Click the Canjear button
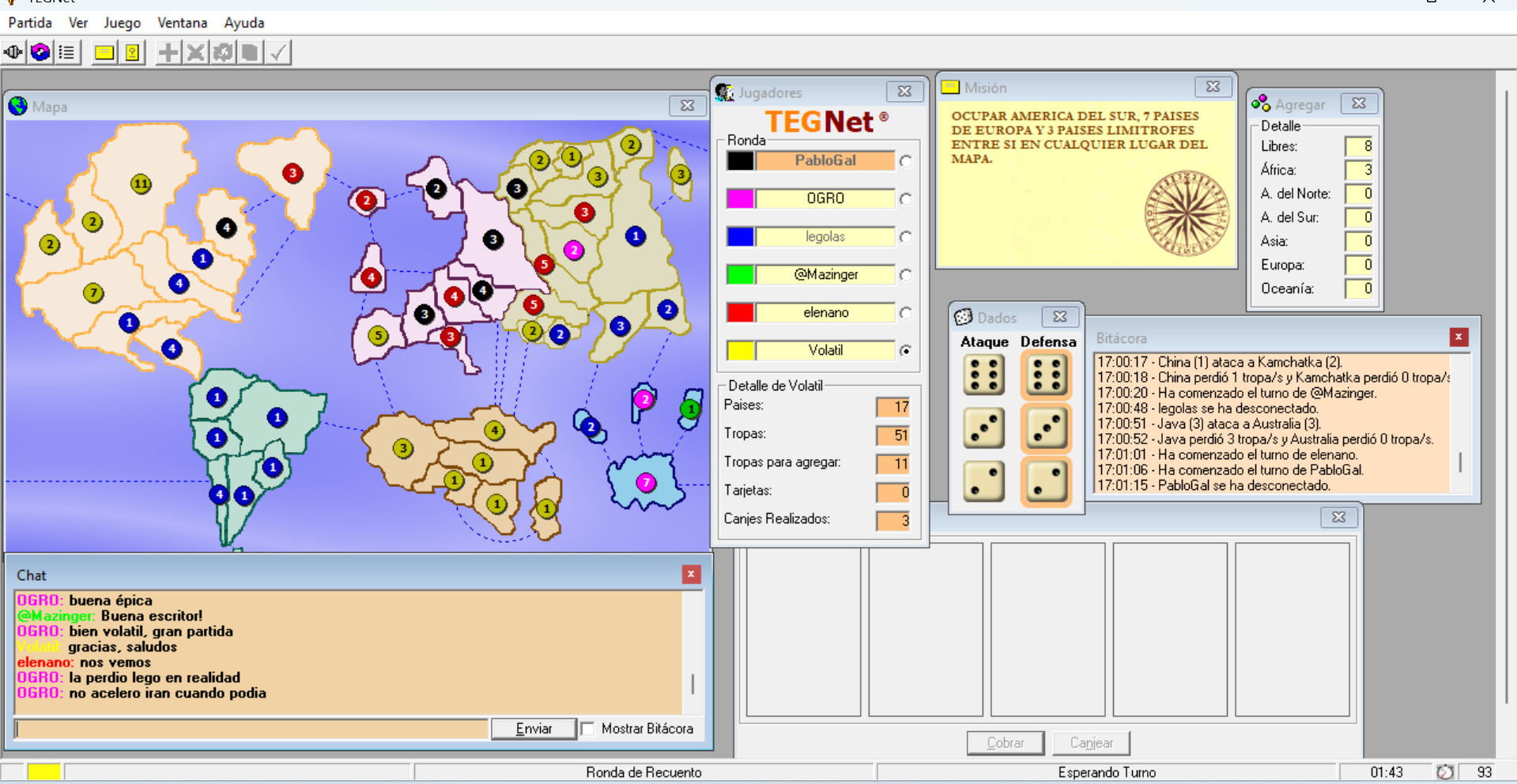Screen dimensions: 1517x784 [1091, 743]
